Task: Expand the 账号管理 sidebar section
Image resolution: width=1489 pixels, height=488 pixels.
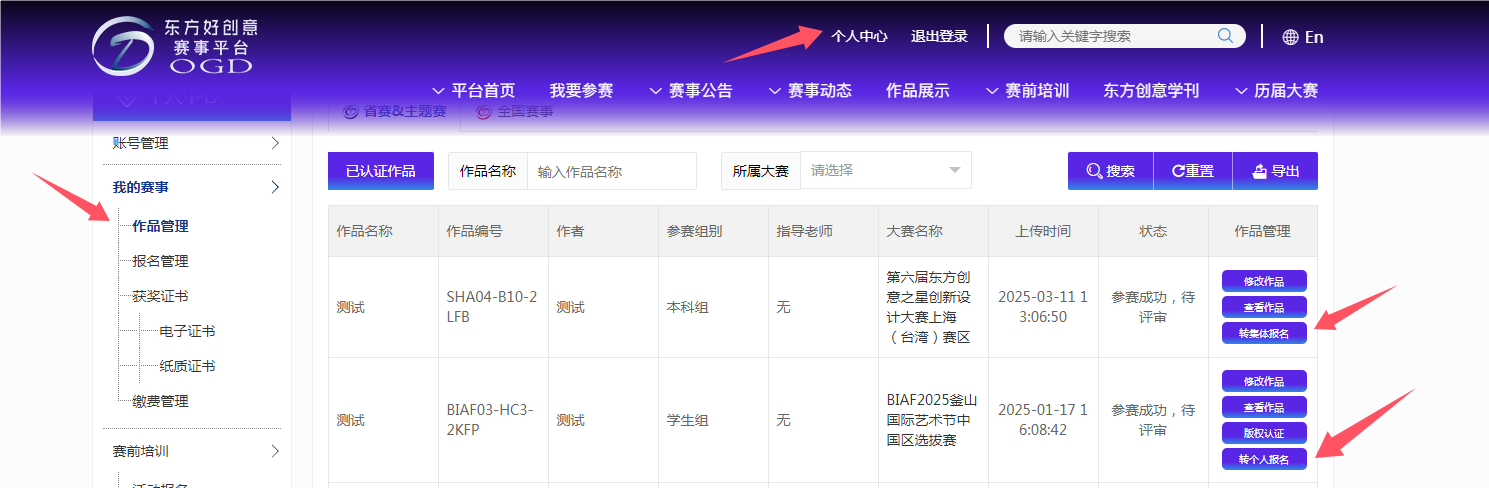Action: pos(275,143)
